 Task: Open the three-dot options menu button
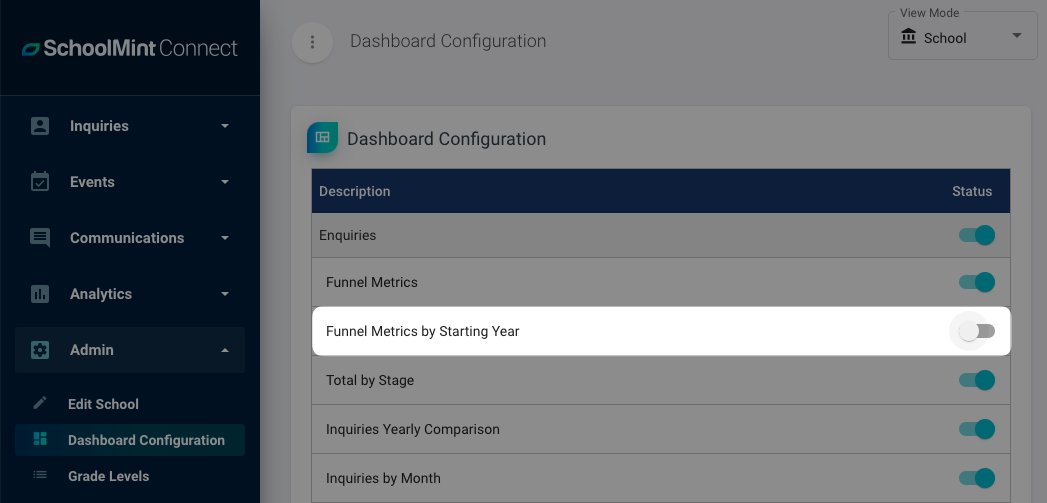click(312, 42)
